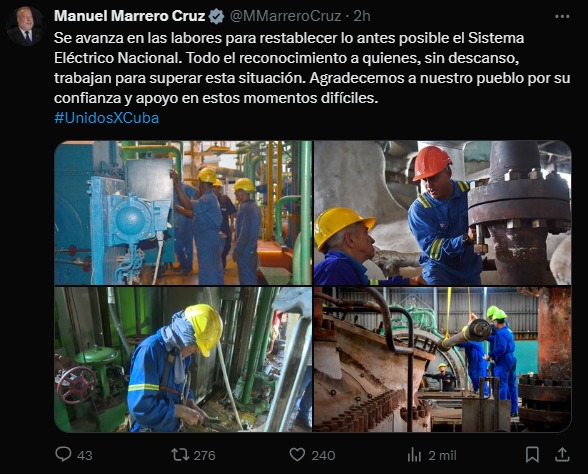Screen dimensions: 588x474
Task: View analytics bar chart icon
Action: coord(414,455)
